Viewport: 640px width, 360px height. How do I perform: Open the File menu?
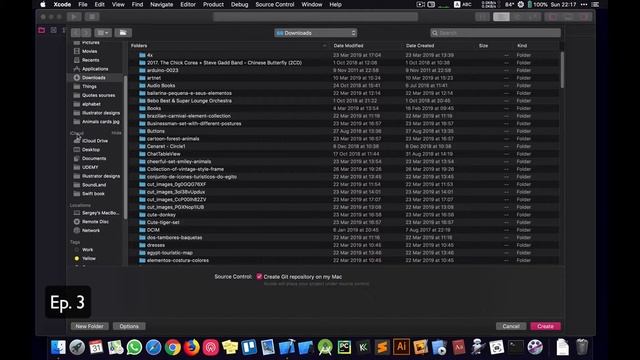(x=83, y=4)
